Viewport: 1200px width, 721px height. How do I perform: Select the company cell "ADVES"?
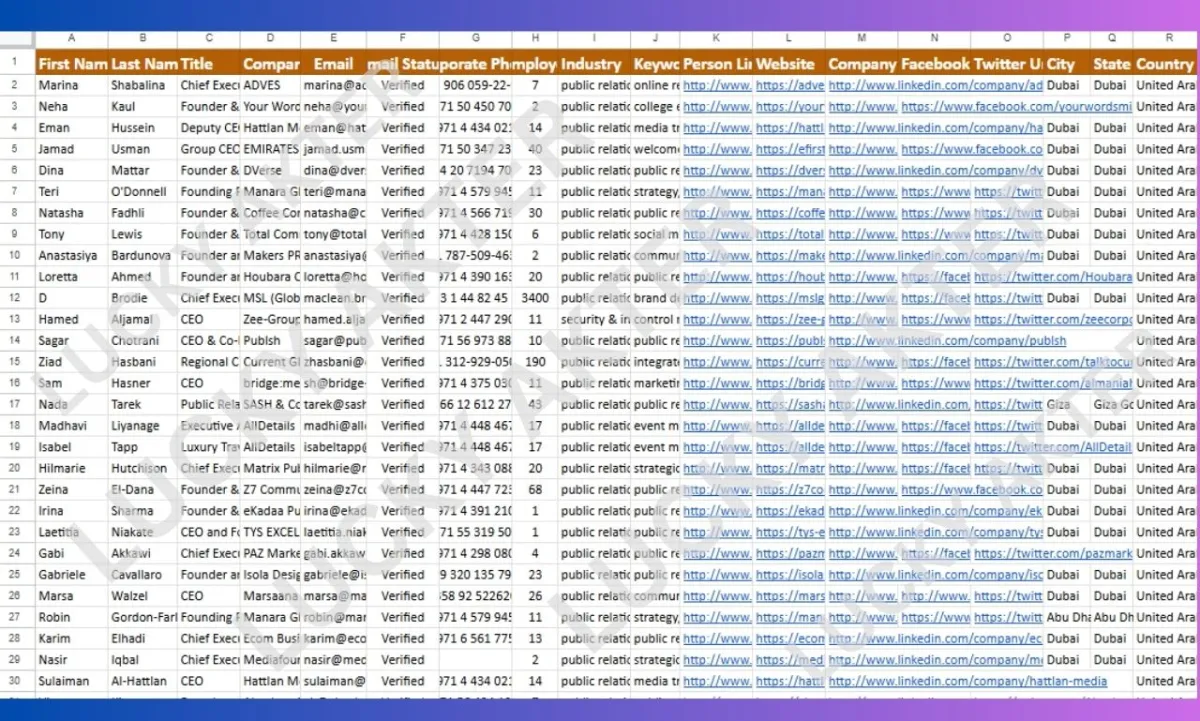click(271, 86)
